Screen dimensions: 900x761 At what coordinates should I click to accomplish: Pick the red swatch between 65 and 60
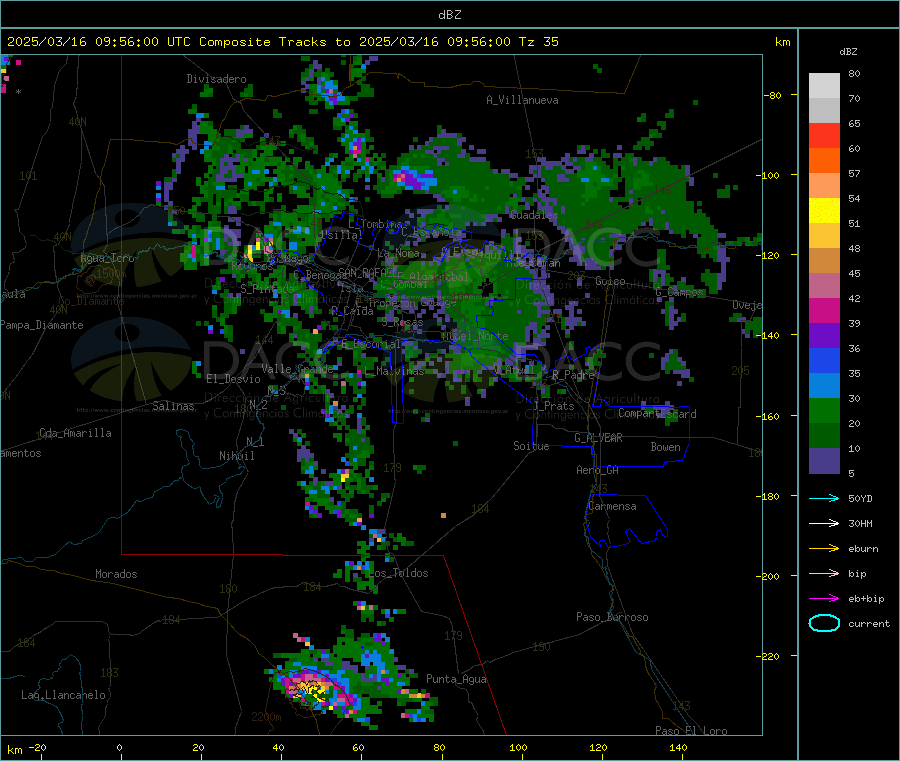pos(824,135)
